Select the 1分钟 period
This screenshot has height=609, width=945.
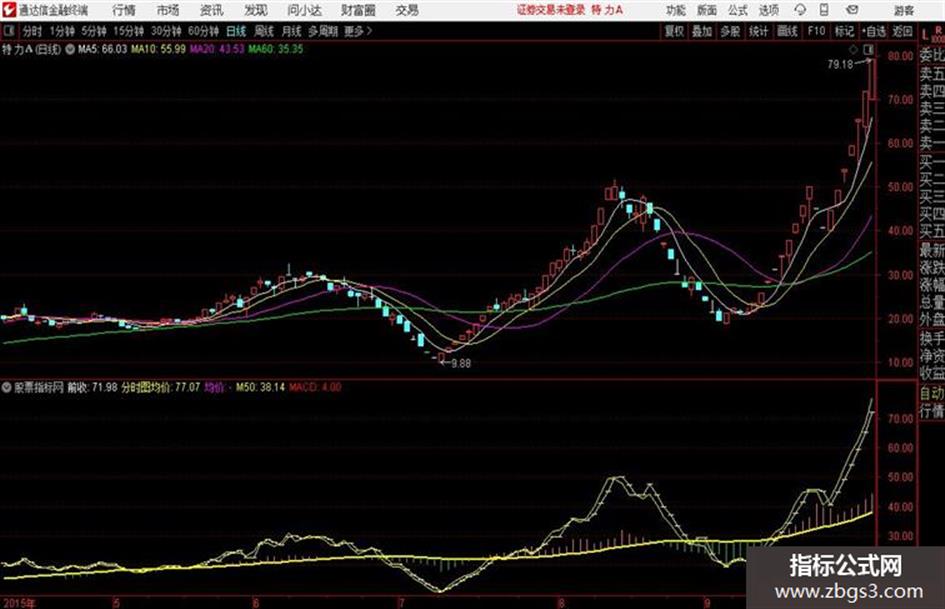pos(62,31)
